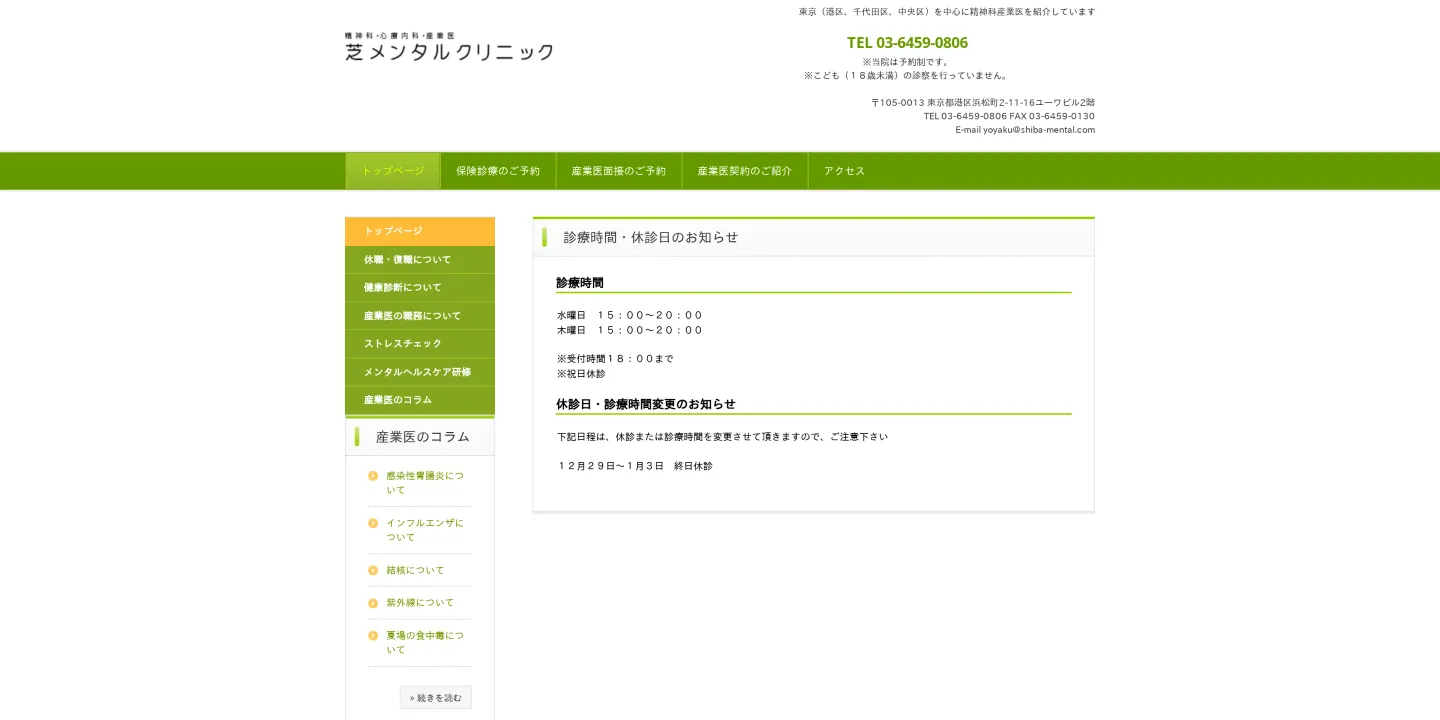Open 休職・復職について in the sidebar
The width and height of the screenshot is (1440, 720).
pos(419,260)
